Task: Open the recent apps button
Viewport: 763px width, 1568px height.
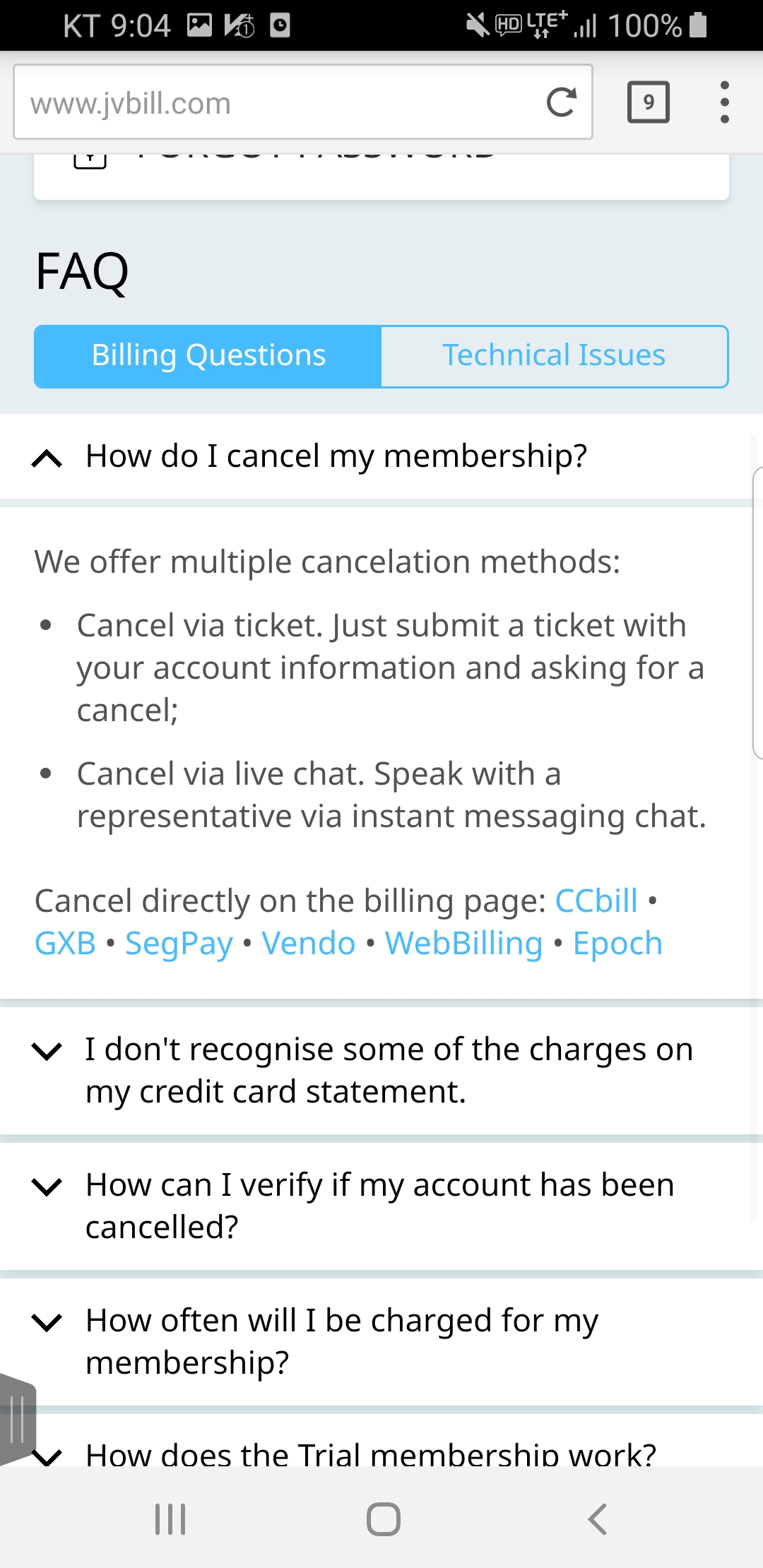Action: click(170, 1519)
